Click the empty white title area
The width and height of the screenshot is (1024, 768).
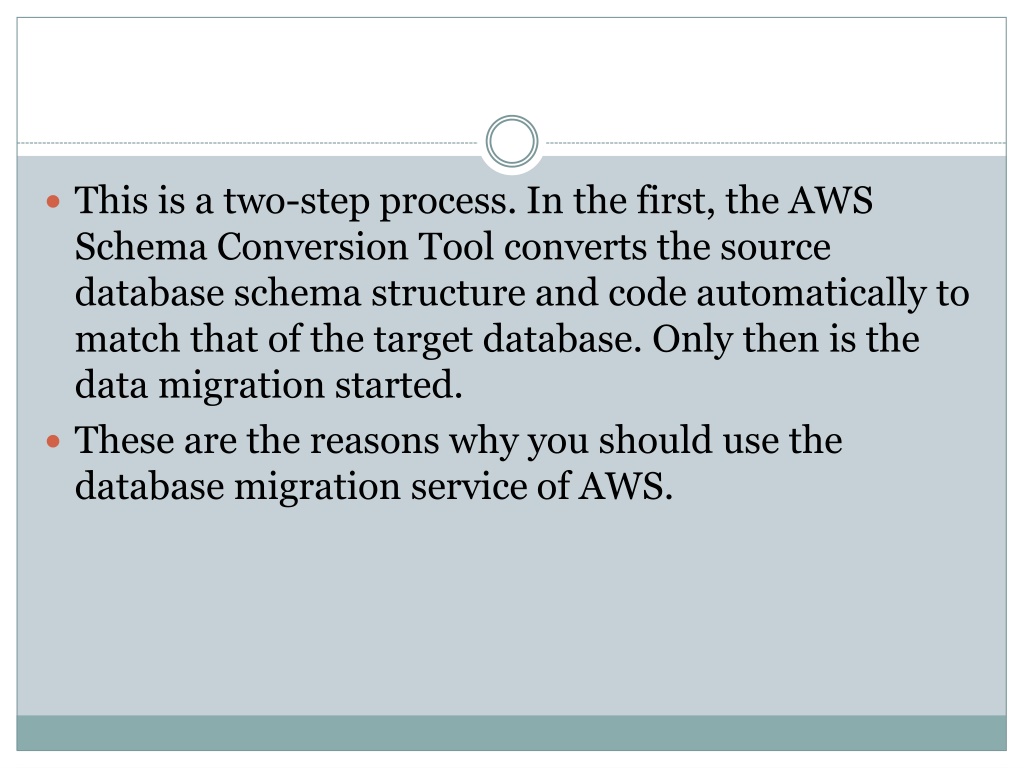pyautogui.click(x=512, y=65)
